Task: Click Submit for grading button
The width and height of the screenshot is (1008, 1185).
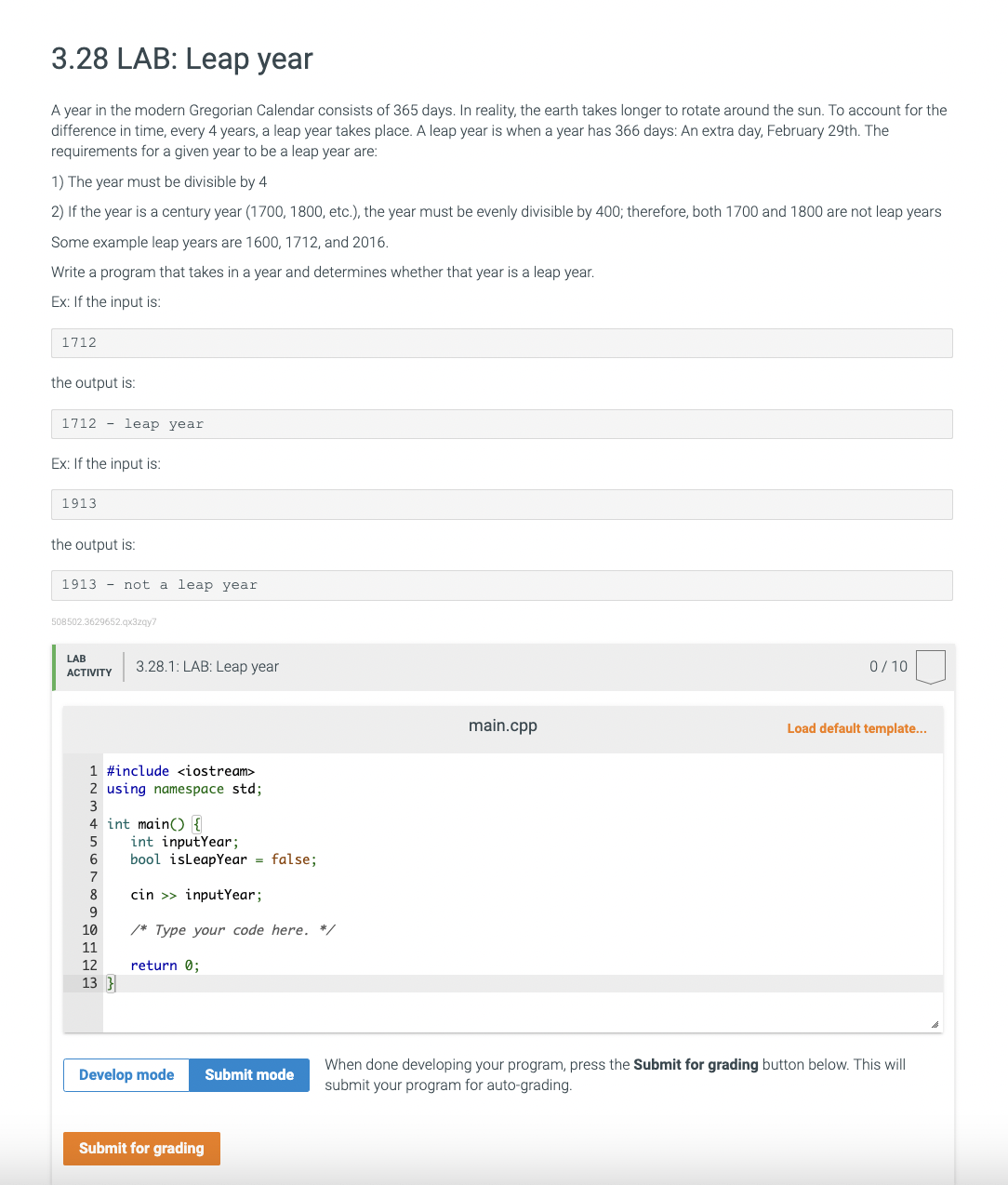Action: point(141,1149)
